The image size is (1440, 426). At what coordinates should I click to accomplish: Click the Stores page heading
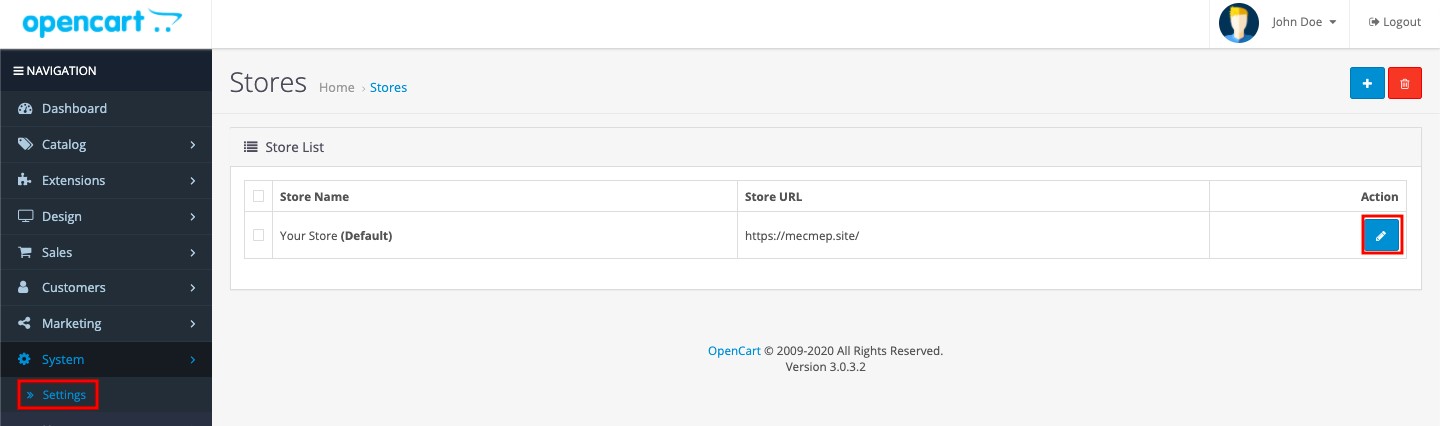(x=268, y=82)
